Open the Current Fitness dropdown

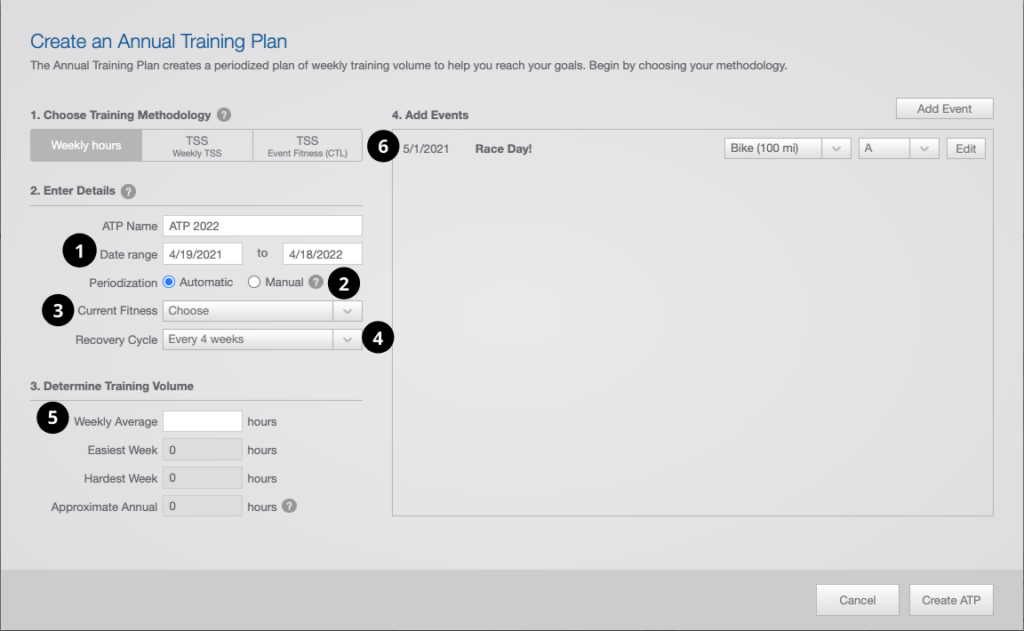[x=262, y=311]
